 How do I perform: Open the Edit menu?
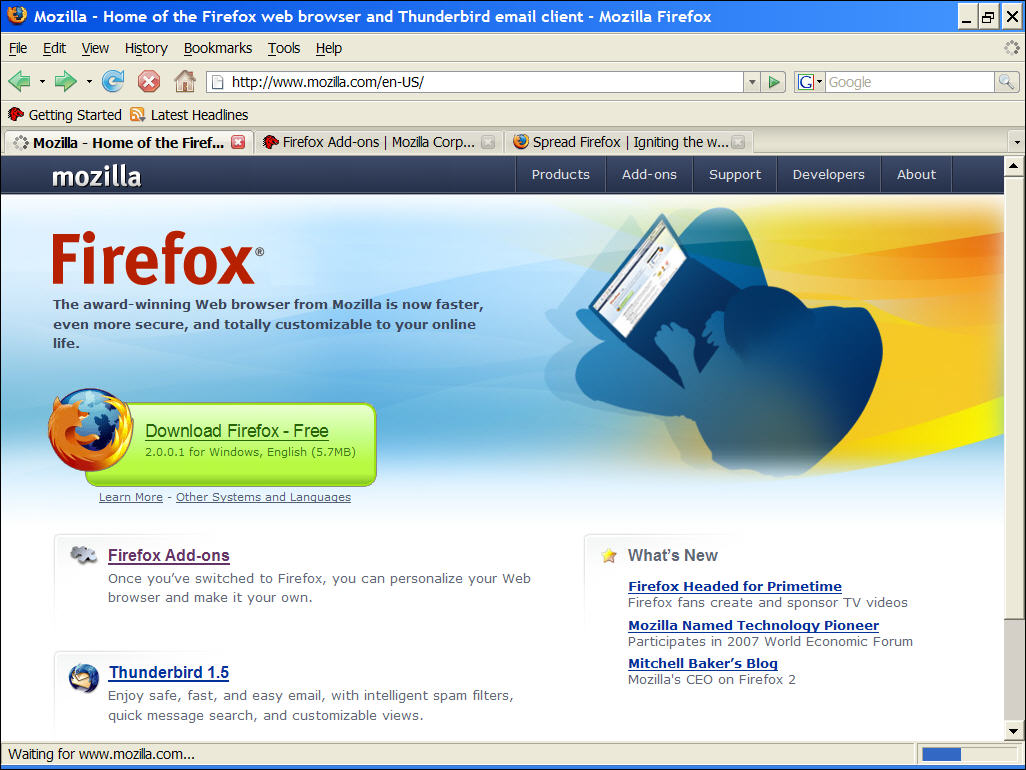point(54,48)
